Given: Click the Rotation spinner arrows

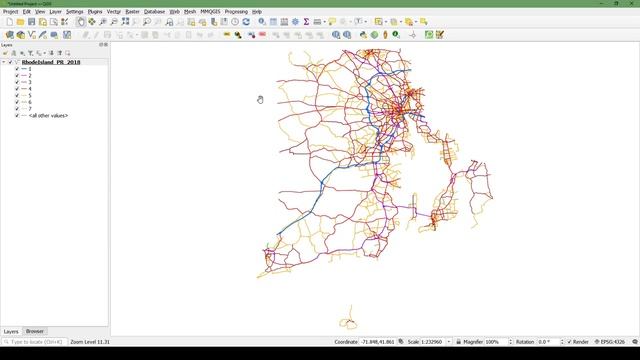Looking at the screenshot, I should [x=562, y=342].
